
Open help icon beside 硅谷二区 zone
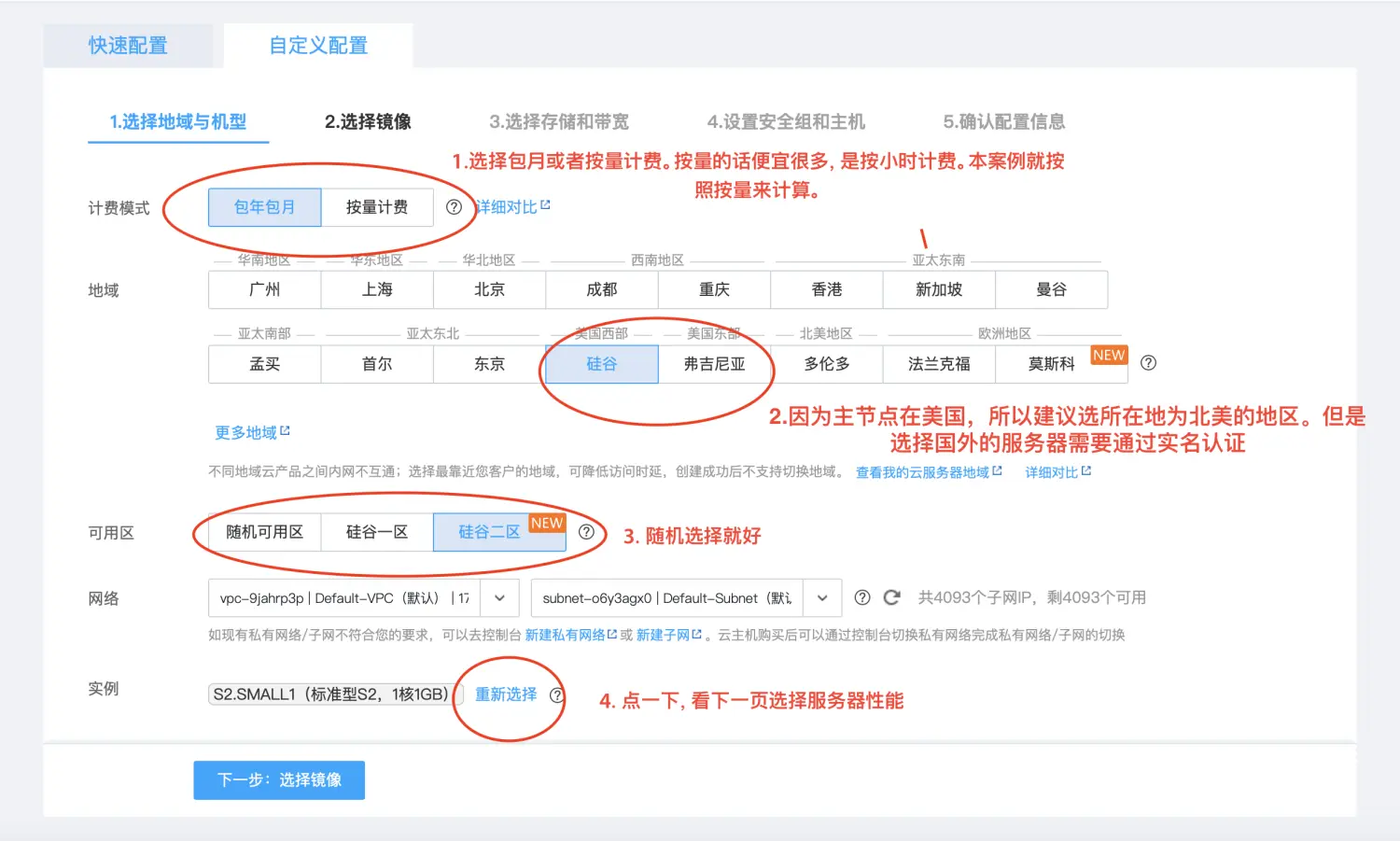(586, 532)
